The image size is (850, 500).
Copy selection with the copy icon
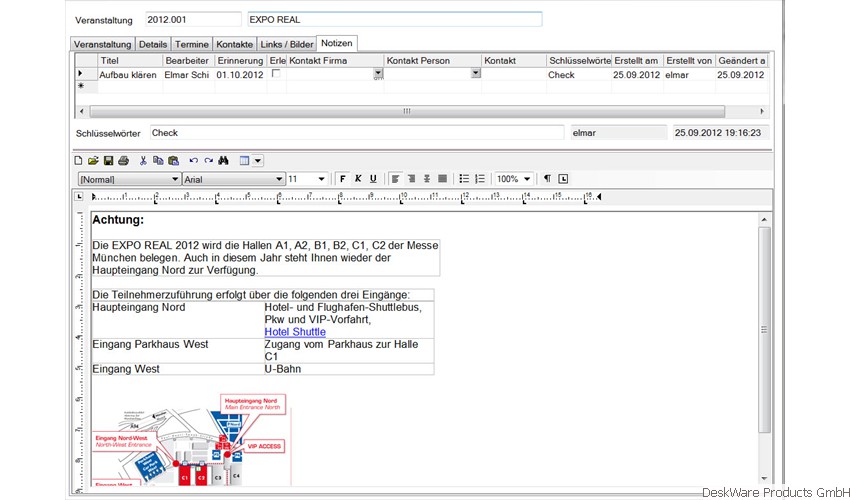pyautogui.click(x=158, y=161)
